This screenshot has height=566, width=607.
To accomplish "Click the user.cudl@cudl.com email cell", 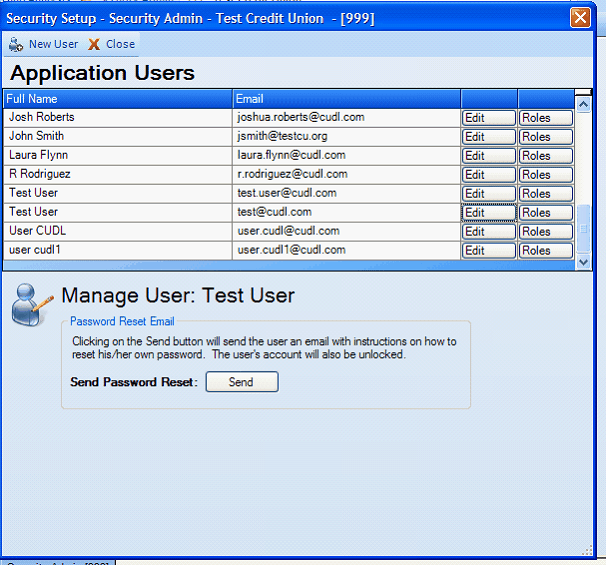I will pyautogui.click(x=346, y=232).
